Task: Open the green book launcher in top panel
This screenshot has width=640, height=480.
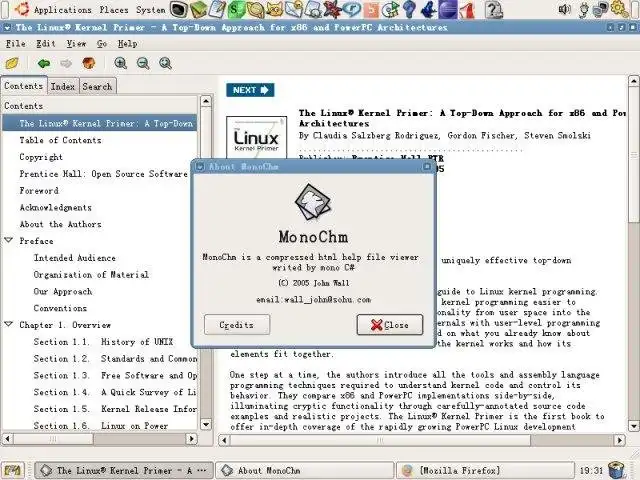Action: pyautogui.click(x=198, y=9)
